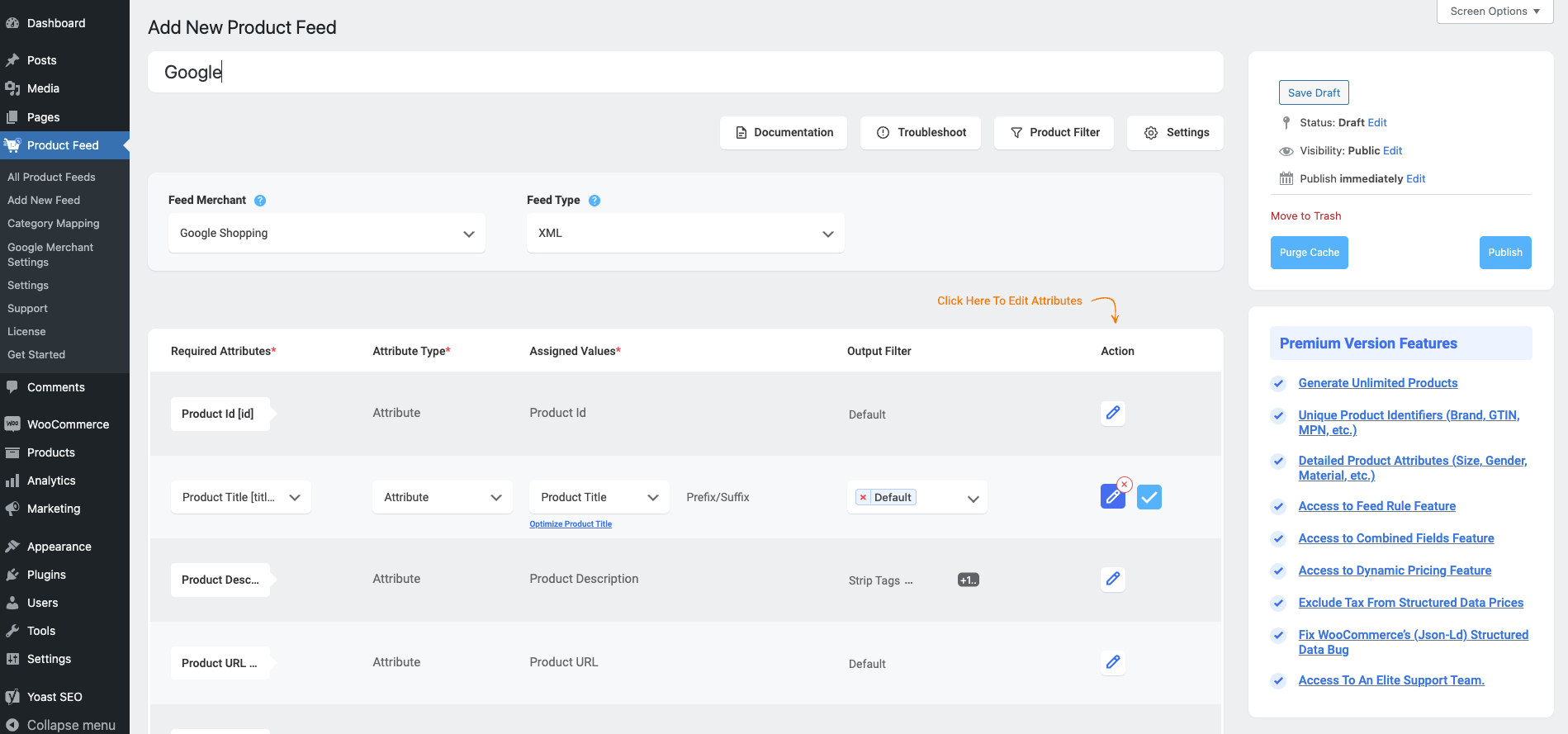Open Access to Dynamic Pricing Feature link
The image size is (1568, 734).
point(1395,571)
